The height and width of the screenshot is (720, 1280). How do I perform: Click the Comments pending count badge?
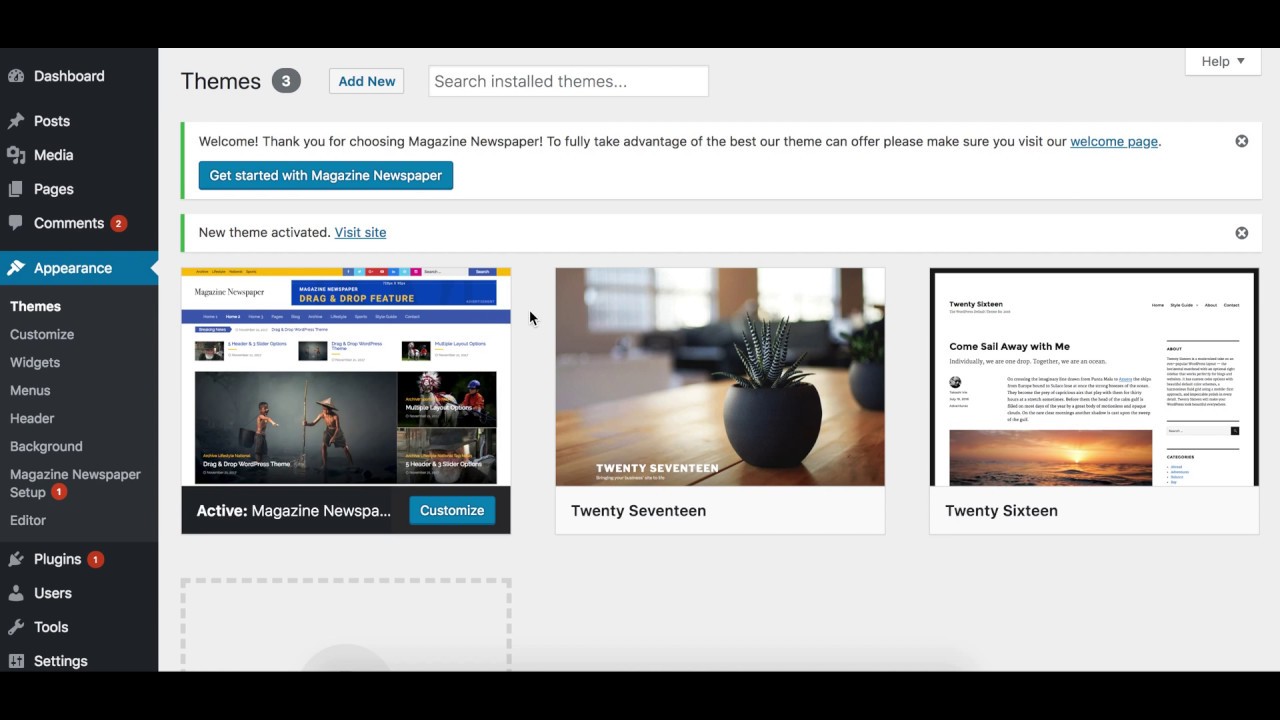tap(118, 223)
